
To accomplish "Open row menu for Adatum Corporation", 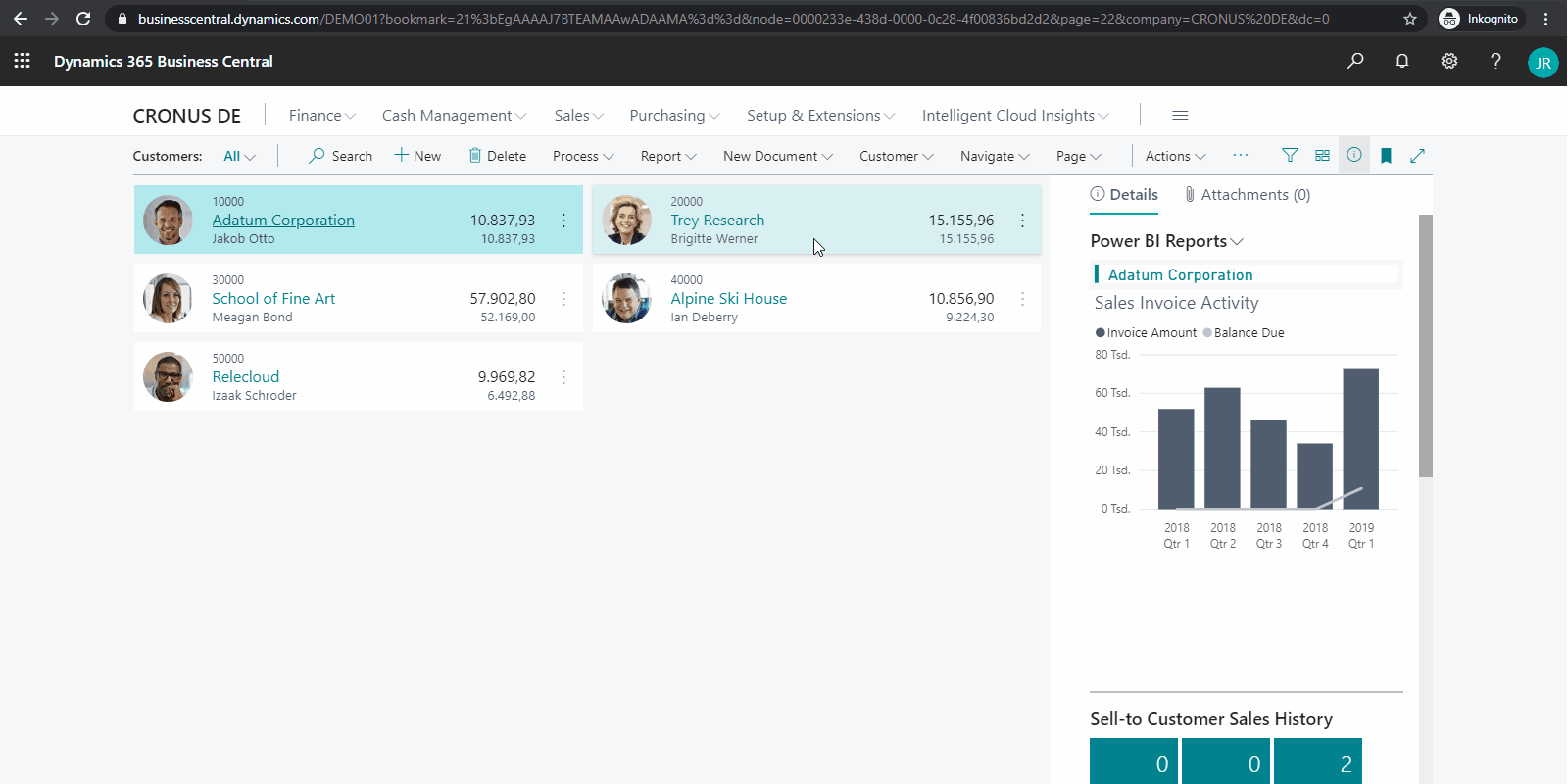I will tap(563, 220).
